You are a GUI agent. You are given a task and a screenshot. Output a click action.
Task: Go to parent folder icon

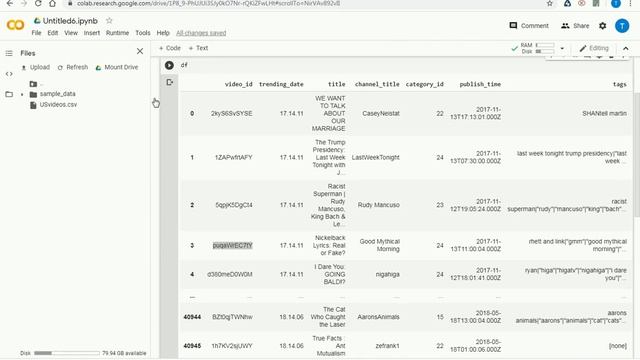click(x=33, y=84)
